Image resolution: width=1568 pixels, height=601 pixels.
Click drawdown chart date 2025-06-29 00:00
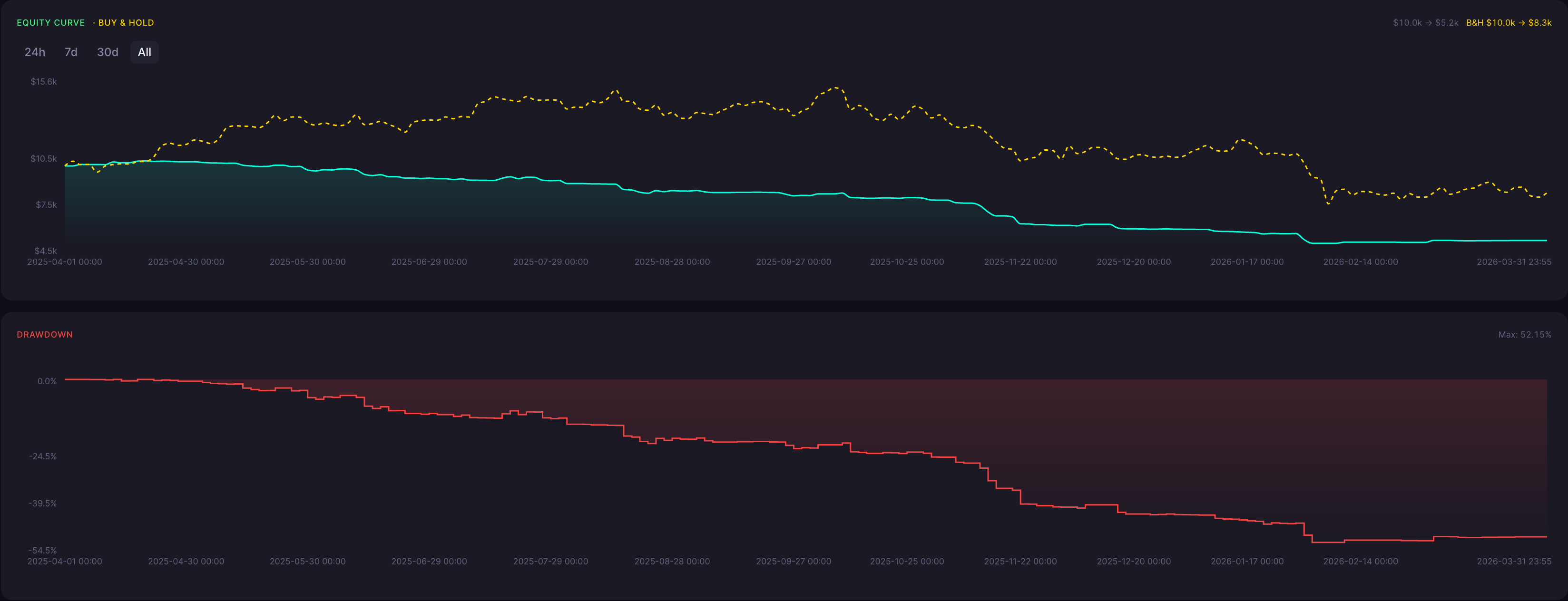[429, 562]
